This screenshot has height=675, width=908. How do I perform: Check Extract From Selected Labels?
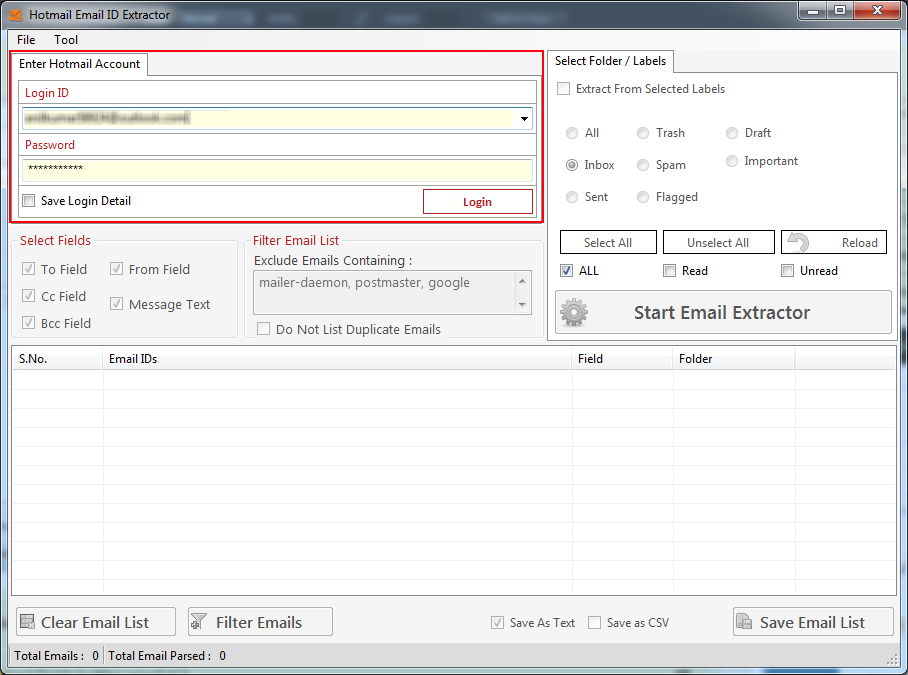pos(563,89)
